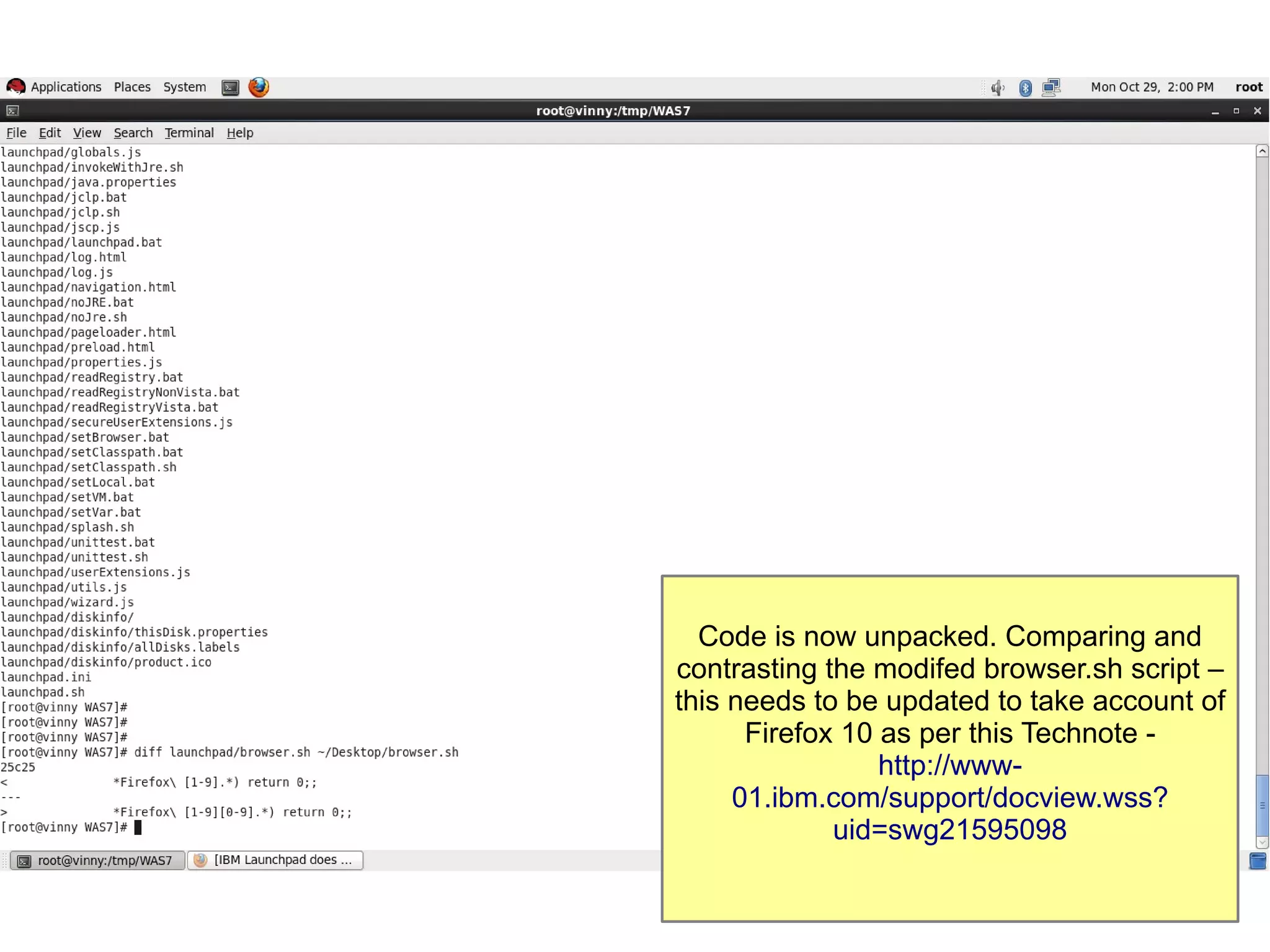Viewport: 1270px width, 952px height.
Task: Click the terminal window title root@vinny:/tmp/WAS7
Action: pyautogui.click(x=613, y=111)
